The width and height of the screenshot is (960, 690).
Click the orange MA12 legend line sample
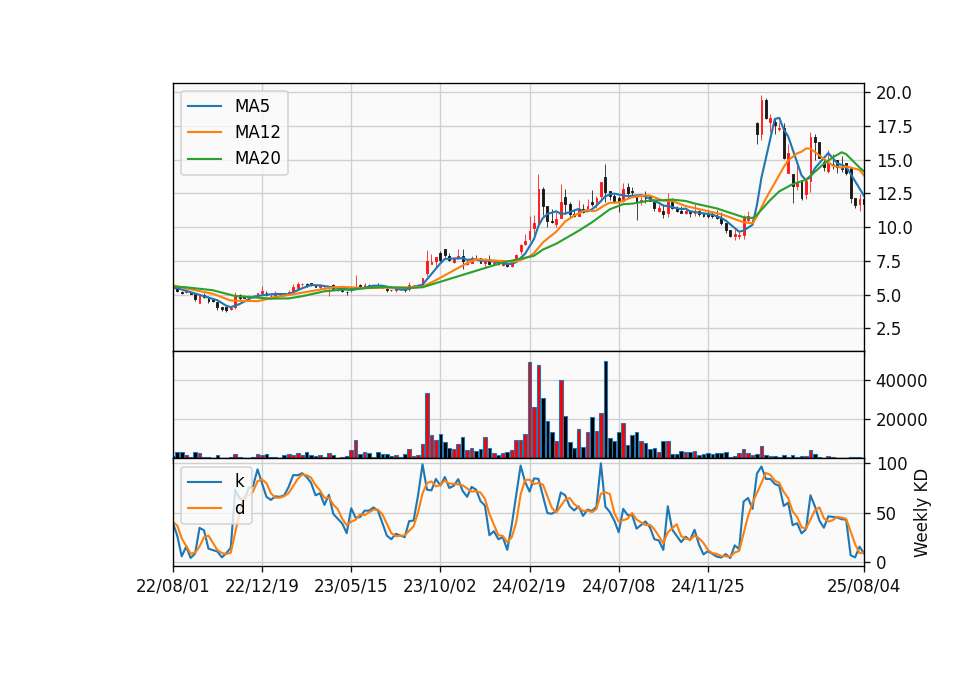tap(204, 132)
